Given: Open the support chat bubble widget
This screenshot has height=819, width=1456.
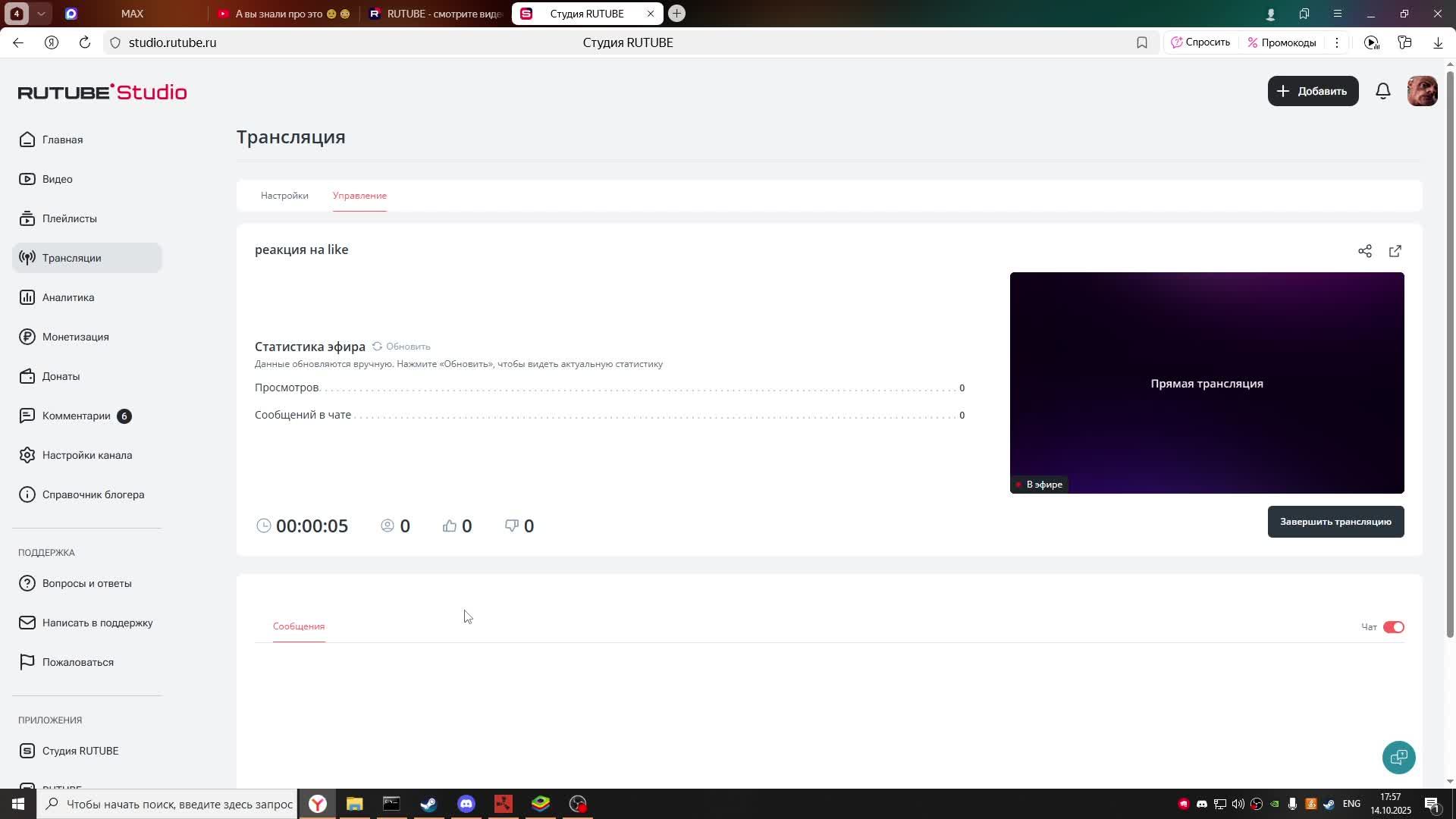Looking at the screenshot, I should click(x=1398, y=757).
